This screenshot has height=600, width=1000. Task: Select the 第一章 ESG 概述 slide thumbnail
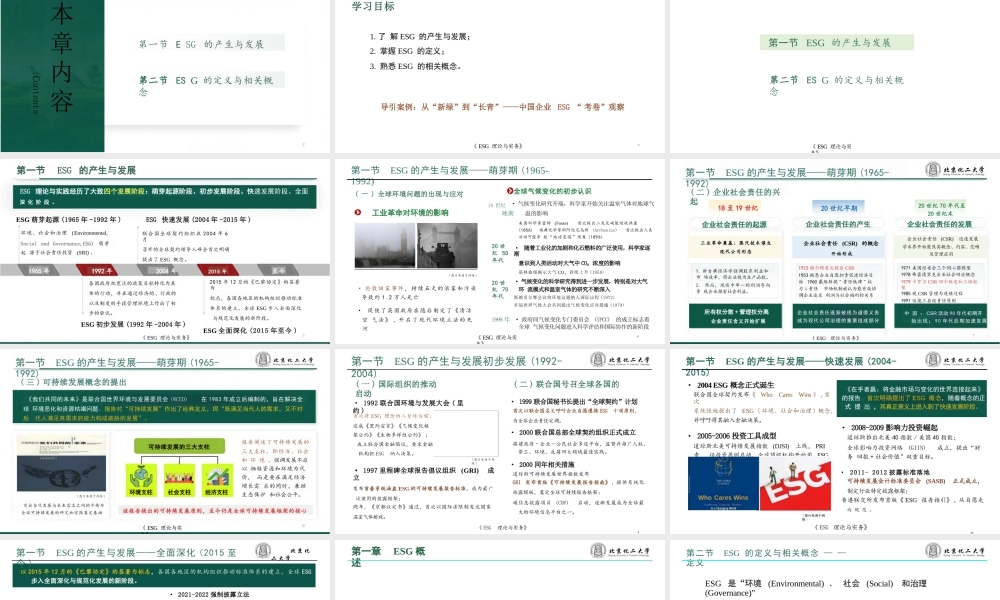click(x=500, y=575)
